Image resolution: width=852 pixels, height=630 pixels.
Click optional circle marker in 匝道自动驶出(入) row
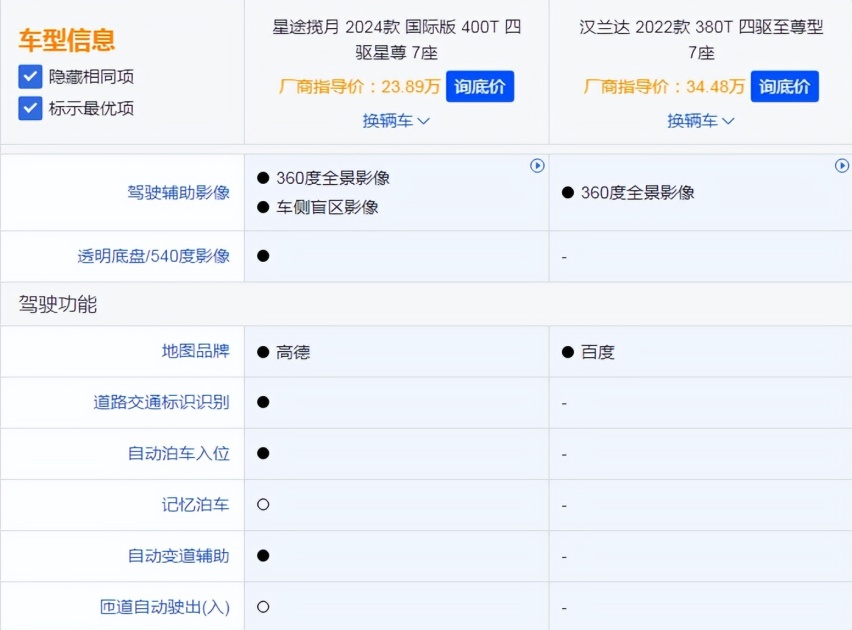pos(263,607)
